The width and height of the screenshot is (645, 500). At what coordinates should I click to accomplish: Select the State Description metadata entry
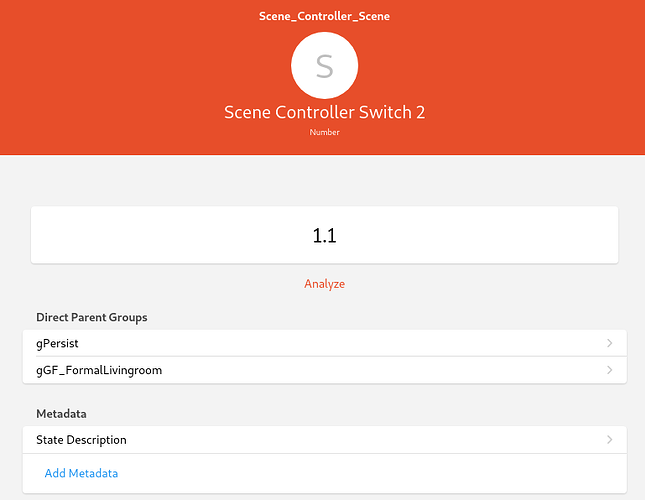[81, 439]
